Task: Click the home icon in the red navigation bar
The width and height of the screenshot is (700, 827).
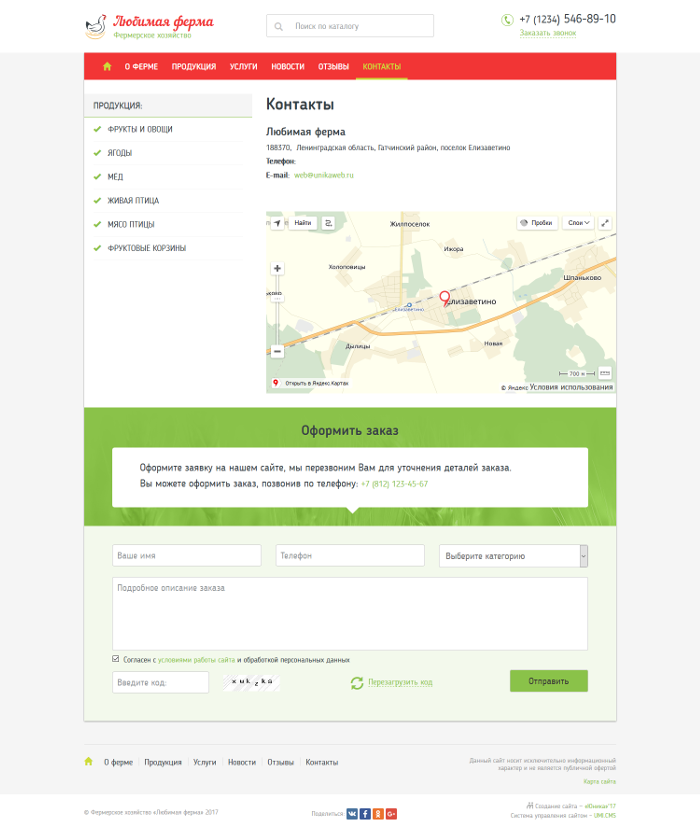Action: [x=107, y=67]
